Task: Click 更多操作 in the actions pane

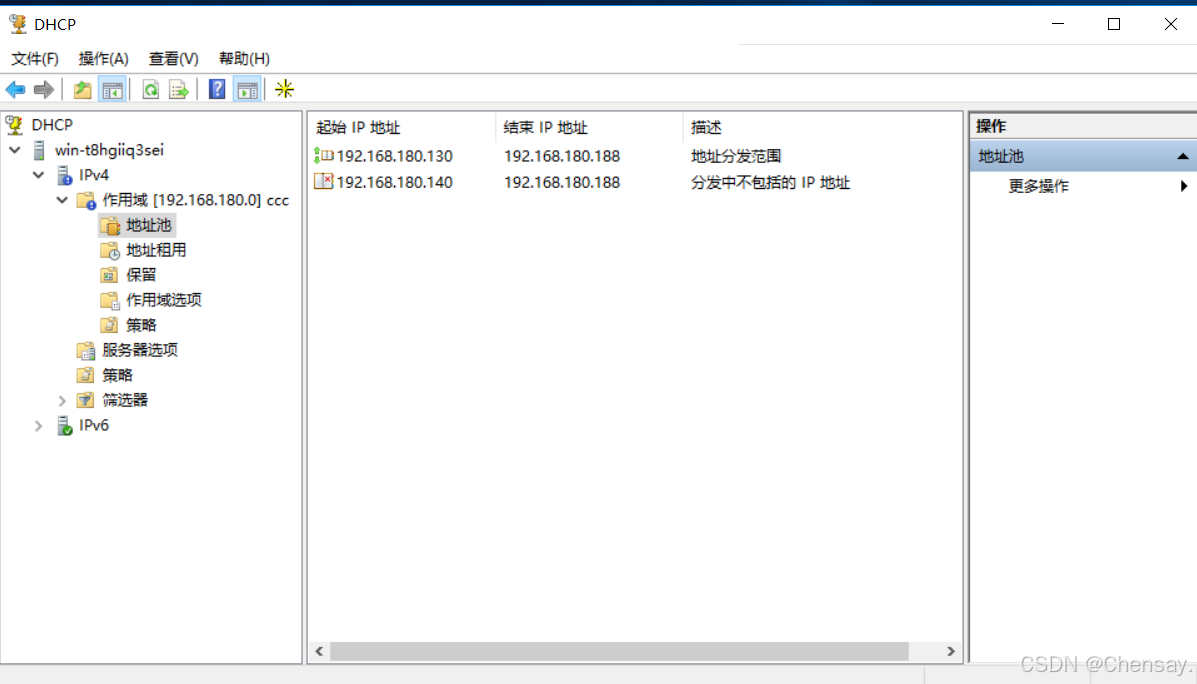Action: pos(1038,186)
